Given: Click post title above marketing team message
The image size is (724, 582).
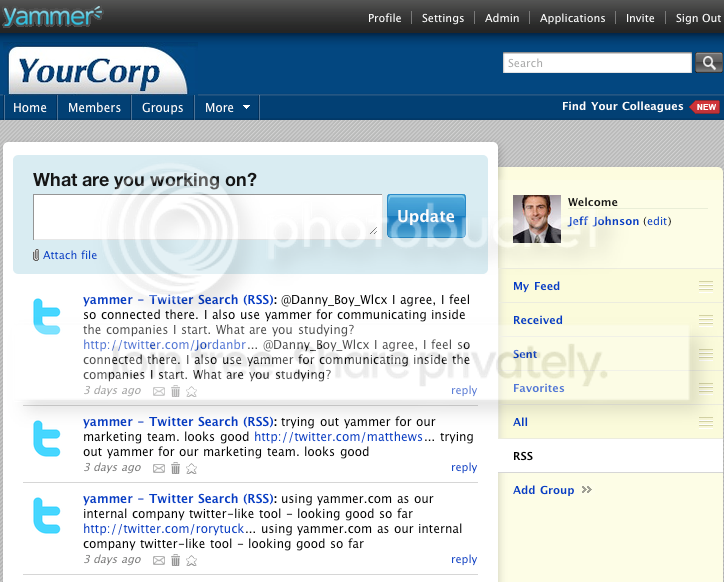Looking at the screenshot, I should (179, 422).
